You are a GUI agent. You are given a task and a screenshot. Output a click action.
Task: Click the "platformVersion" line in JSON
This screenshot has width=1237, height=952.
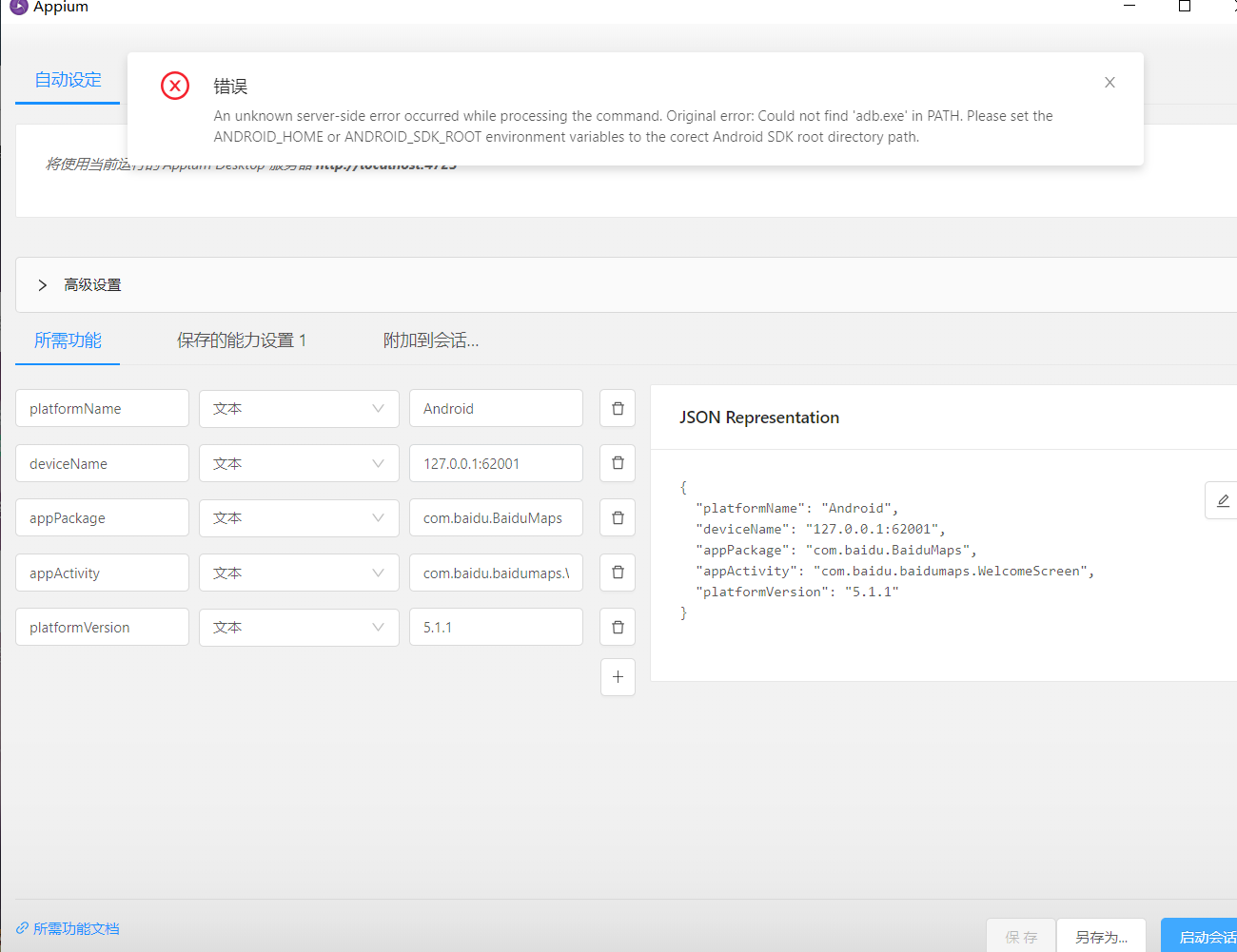click(x=797, y=592)
